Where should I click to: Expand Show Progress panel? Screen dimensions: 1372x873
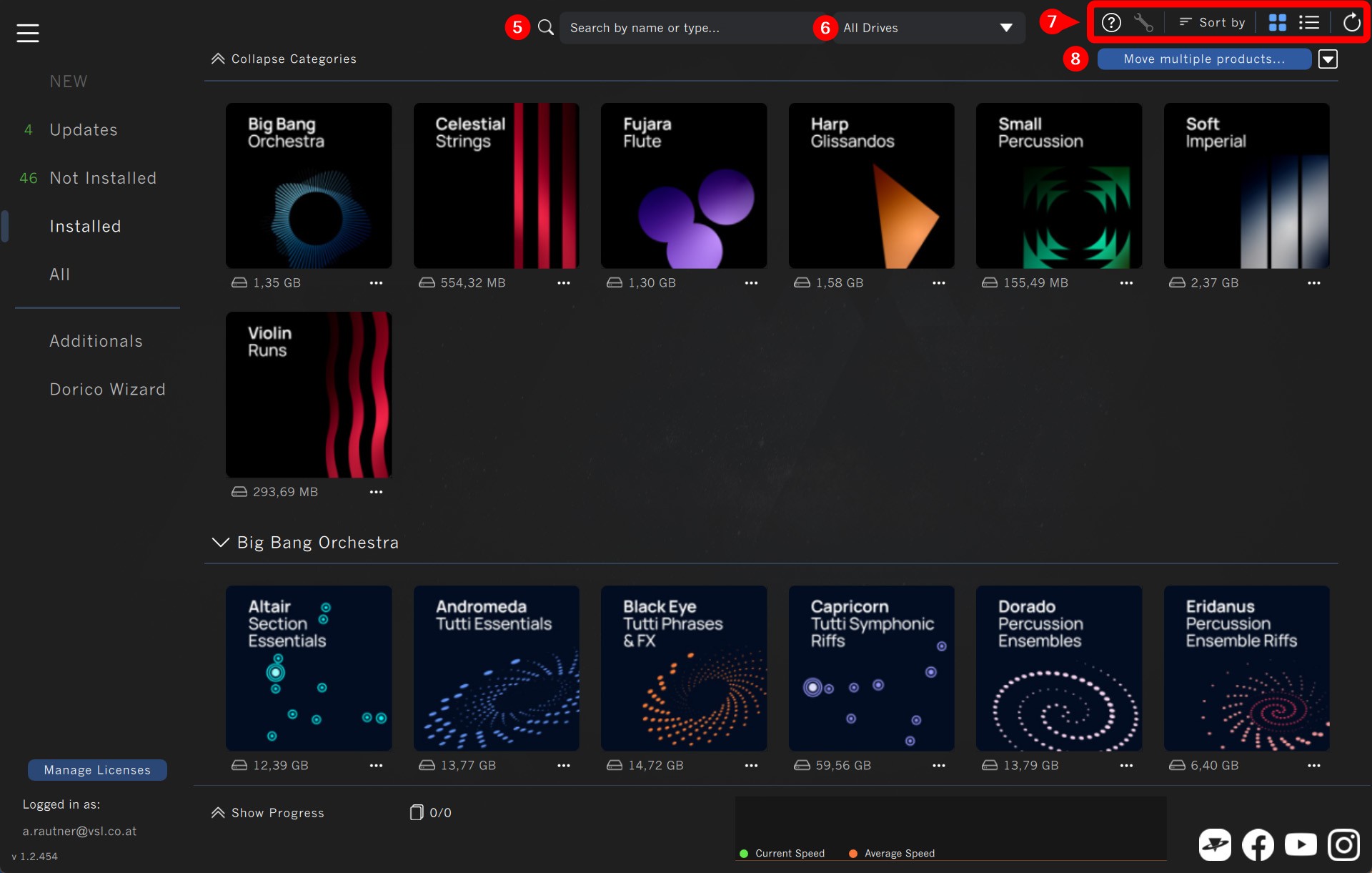click(x=268, y=813)
